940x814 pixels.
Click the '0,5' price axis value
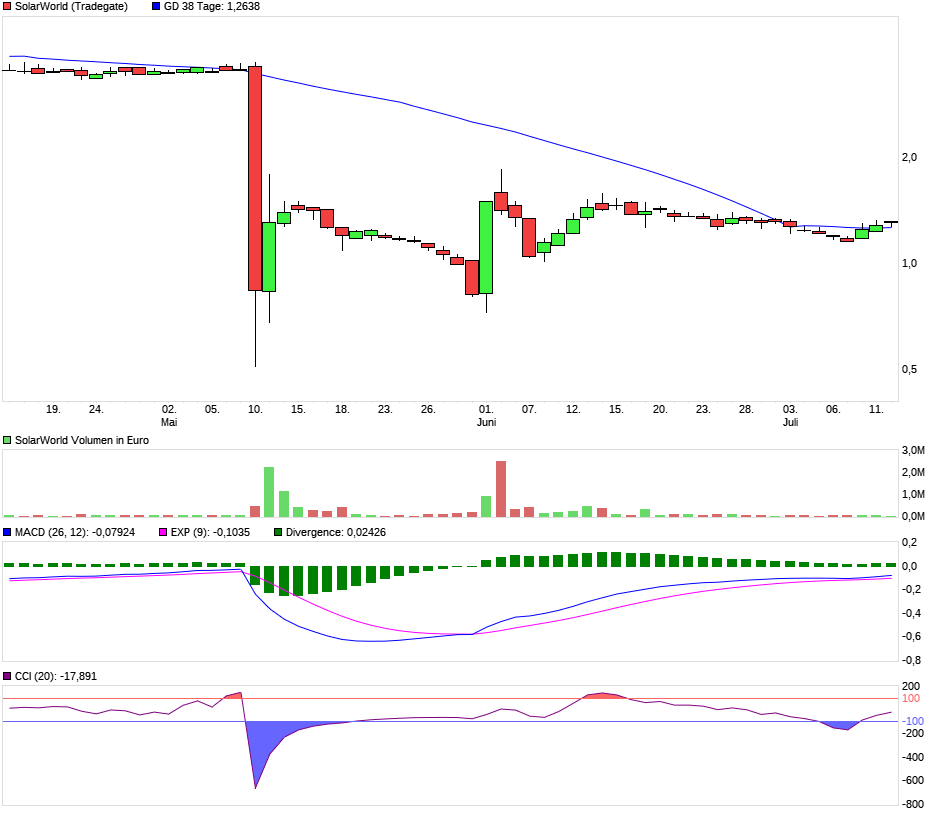909,369
